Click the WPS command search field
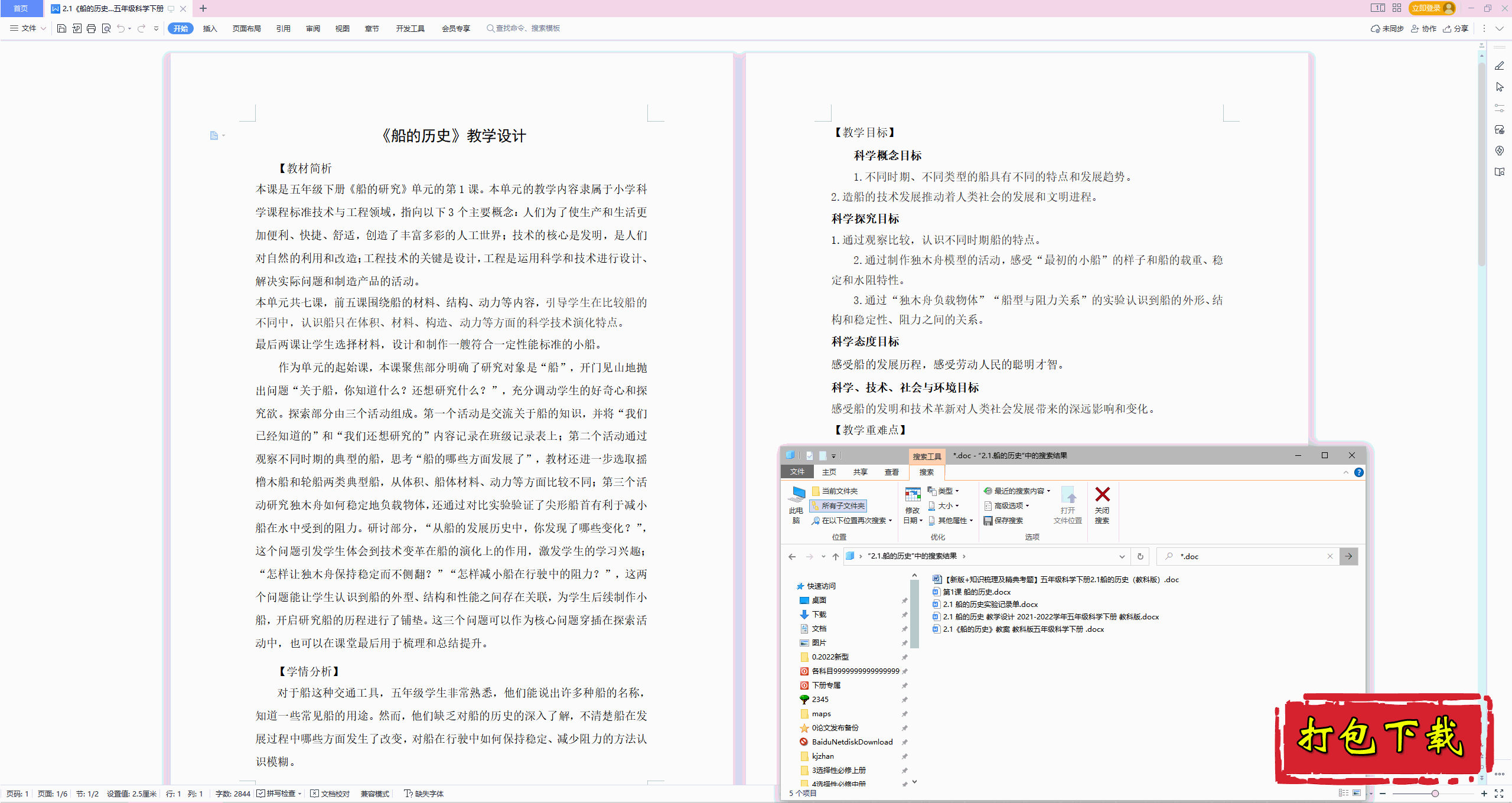Image resolution: width=1512 pixels, height=803 pixels. 523,28
